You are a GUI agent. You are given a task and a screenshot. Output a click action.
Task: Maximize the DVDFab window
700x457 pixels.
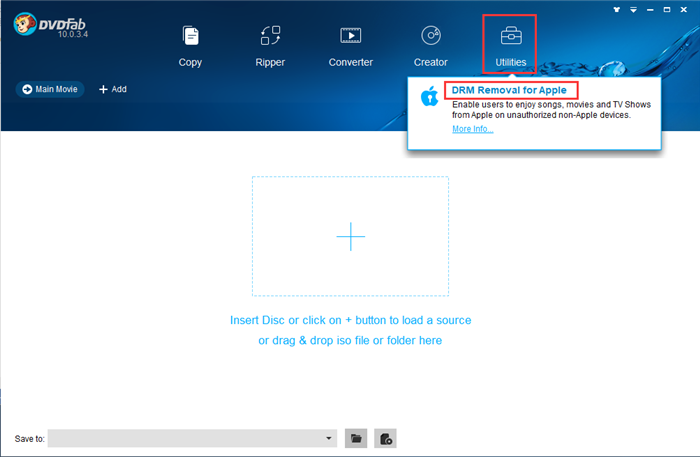(x=669, y=8)
